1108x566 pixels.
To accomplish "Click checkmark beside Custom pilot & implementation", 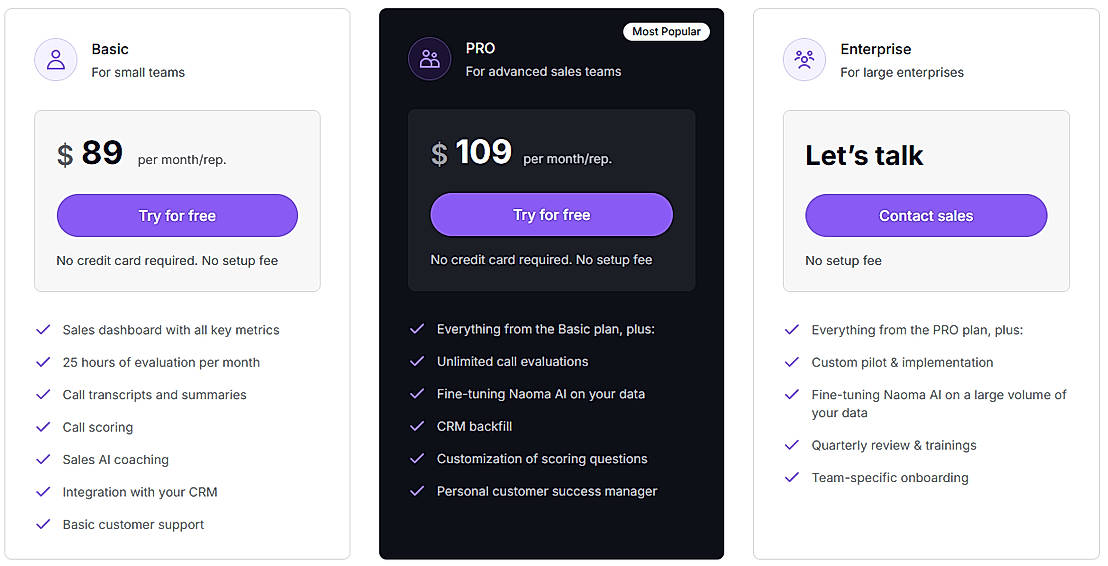I will (x=792, y=362).
